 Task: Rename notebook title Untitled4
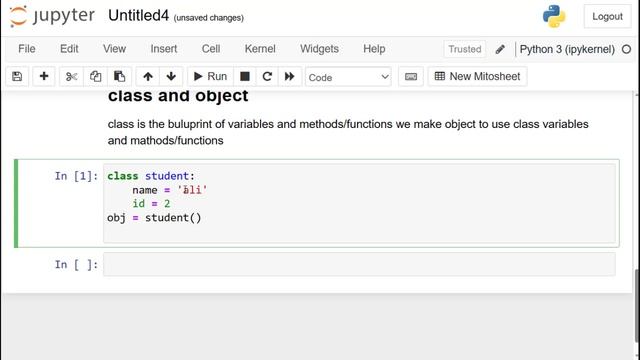[x=138, y=16]
